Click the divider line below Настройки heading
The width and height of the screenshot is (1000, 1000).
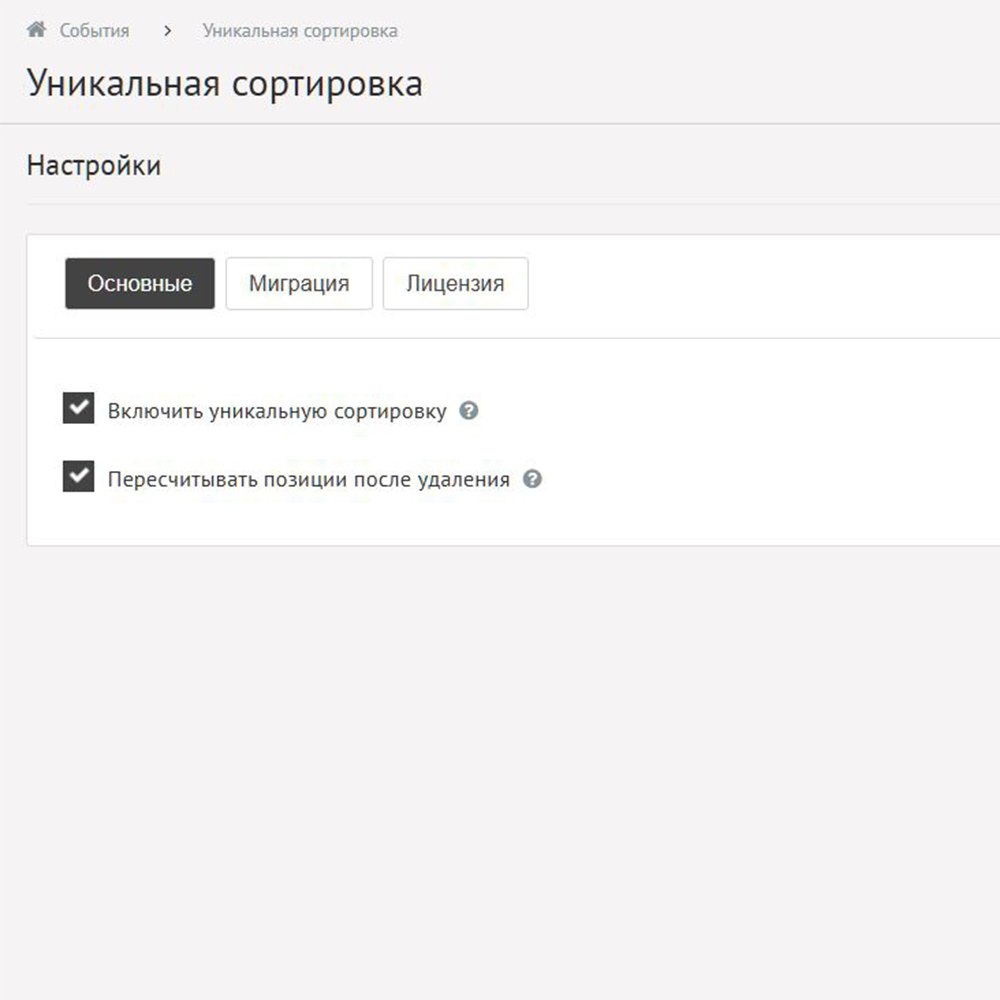tap(500, 205)
